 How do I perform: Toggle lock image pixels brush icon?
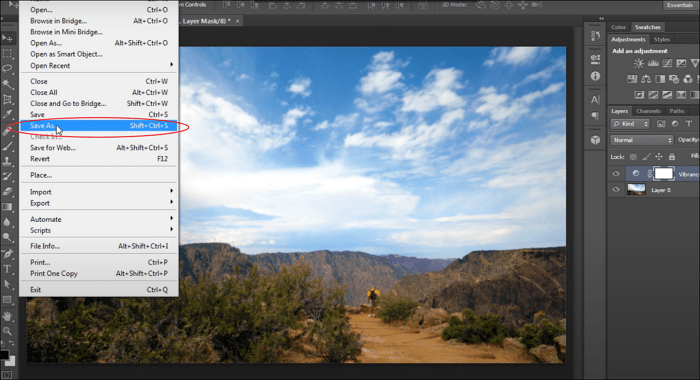click(646, 157)
